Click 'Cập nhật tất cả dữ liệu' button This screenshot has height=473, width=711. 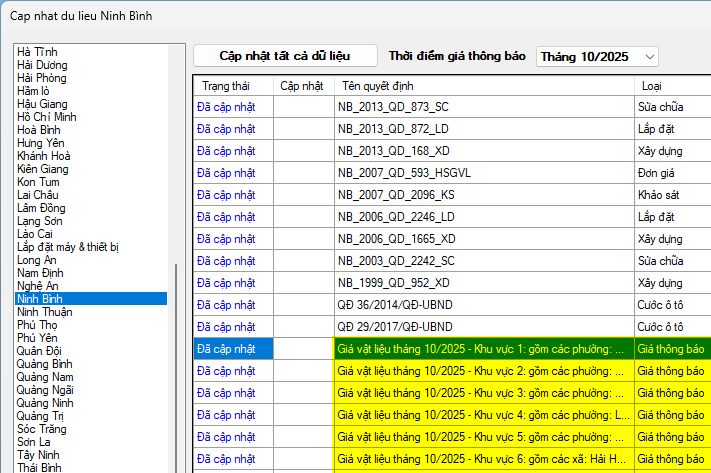pos(285,56)
